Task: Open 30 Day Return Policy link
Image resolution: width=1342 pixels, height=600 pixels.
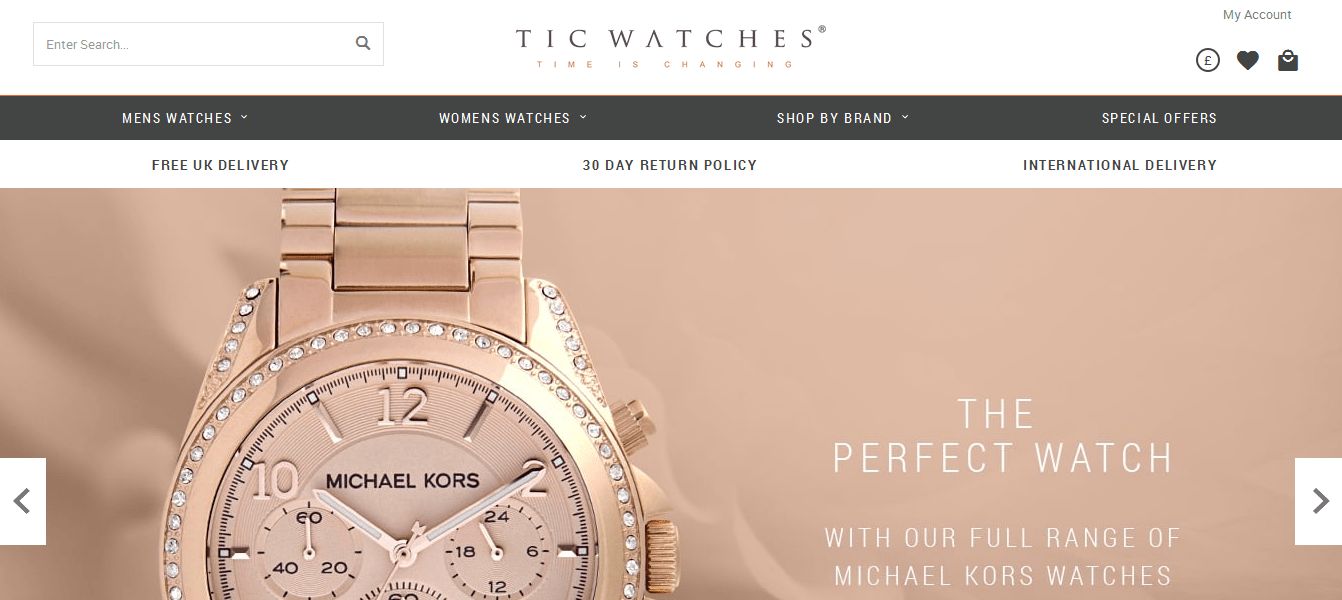Action: click(670, 165)
